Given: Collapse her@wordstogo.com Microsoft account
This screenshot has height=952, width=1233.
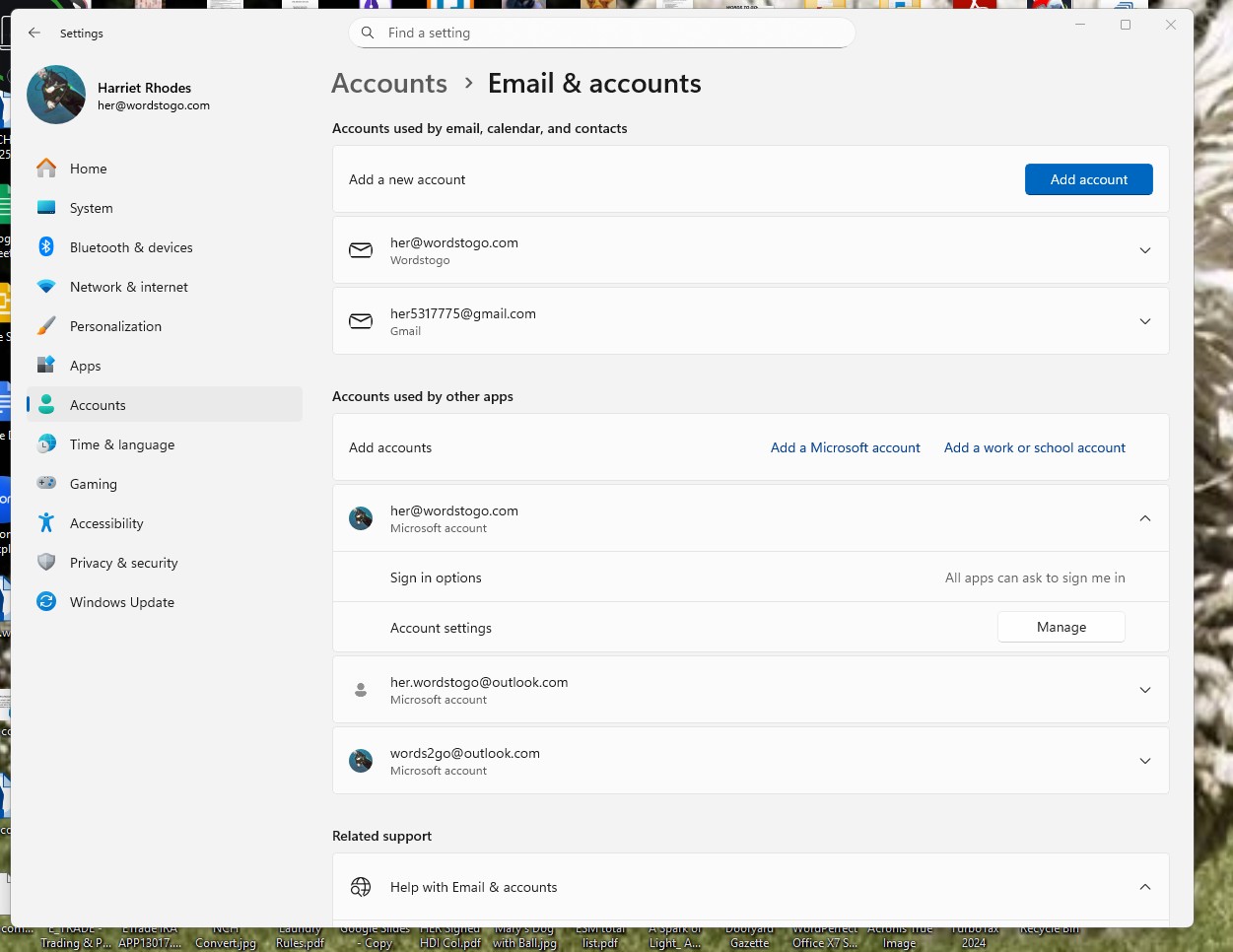Looking at the screenshot, I should point(1145,518).
